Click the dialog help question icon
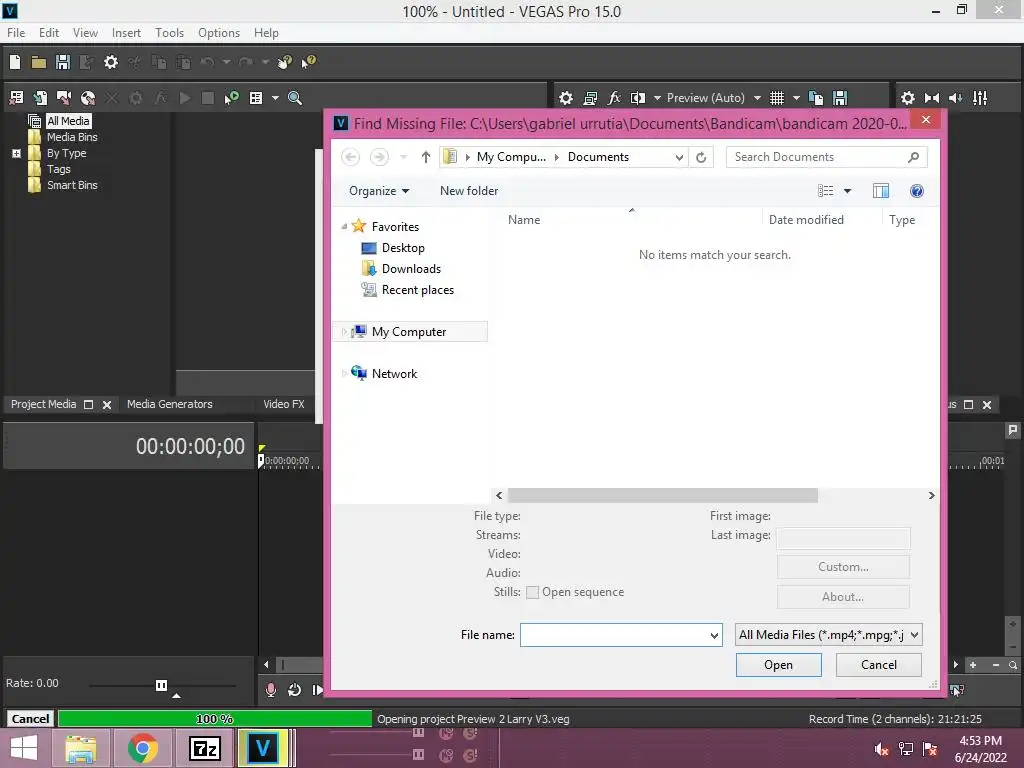The height and width of the screenshot is (768, 1024). click(917, 191)
